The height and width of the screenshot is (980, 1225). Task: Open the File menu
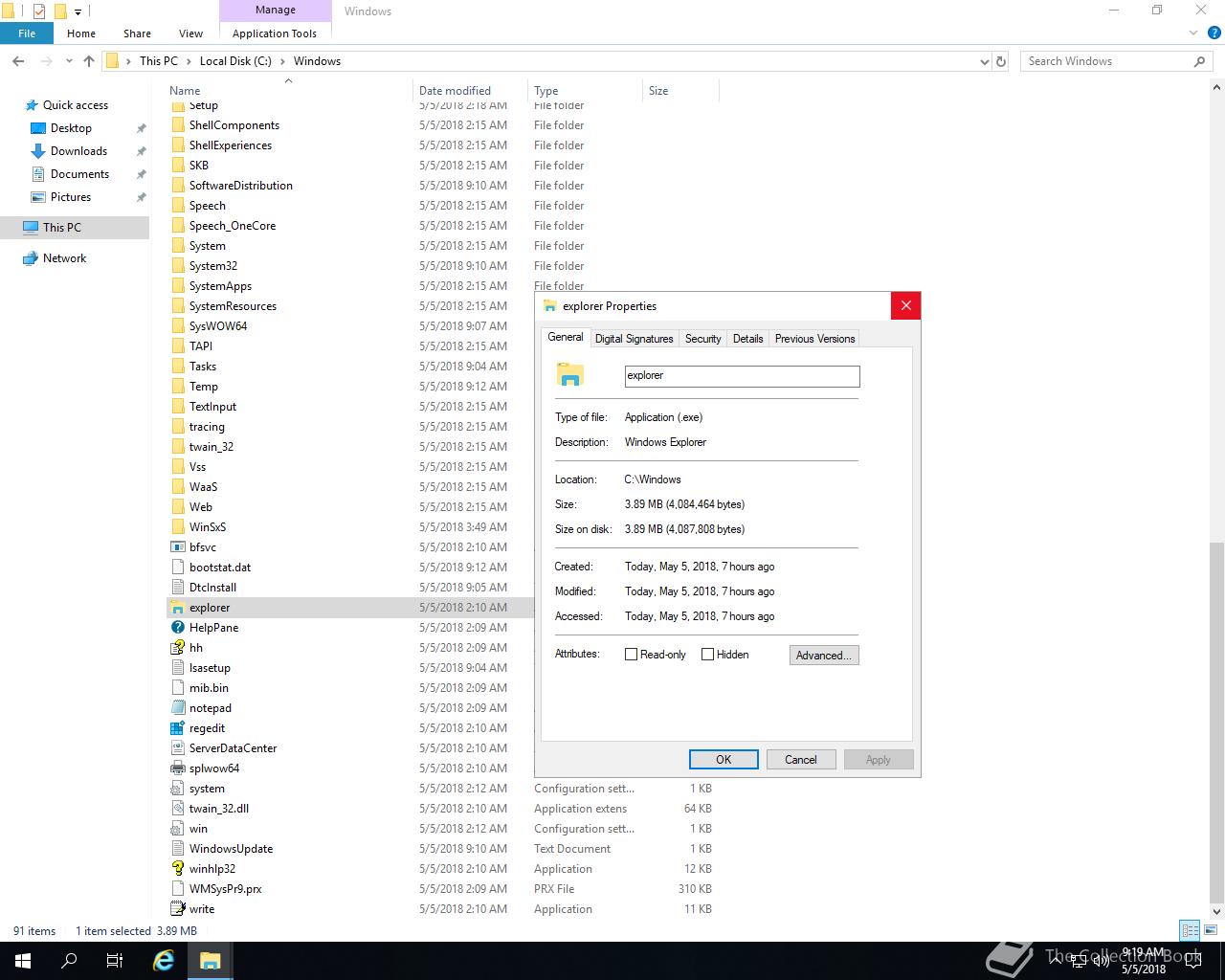27,33
